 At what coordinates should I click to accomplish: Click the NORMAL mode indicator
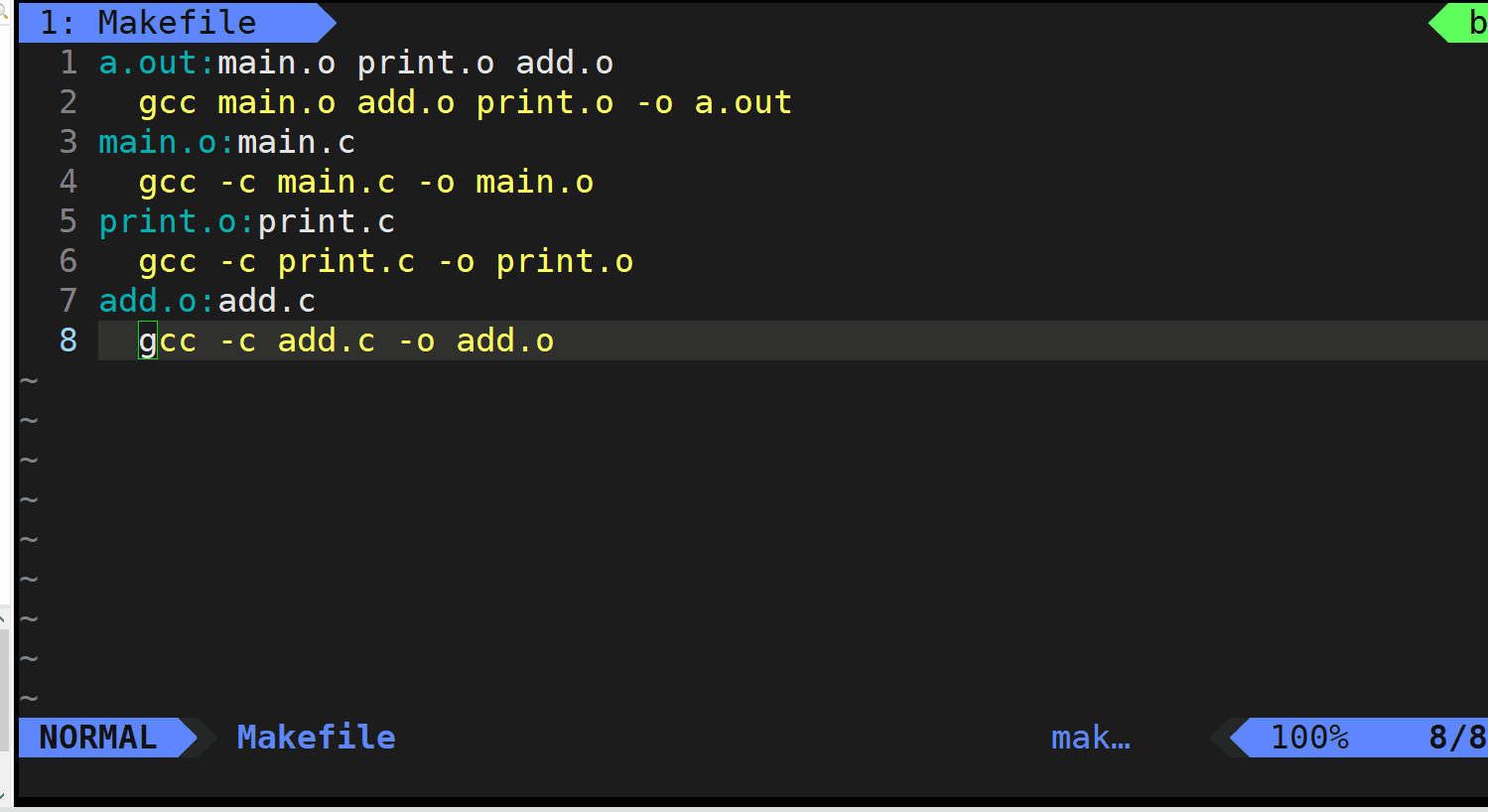pos(96,738)
